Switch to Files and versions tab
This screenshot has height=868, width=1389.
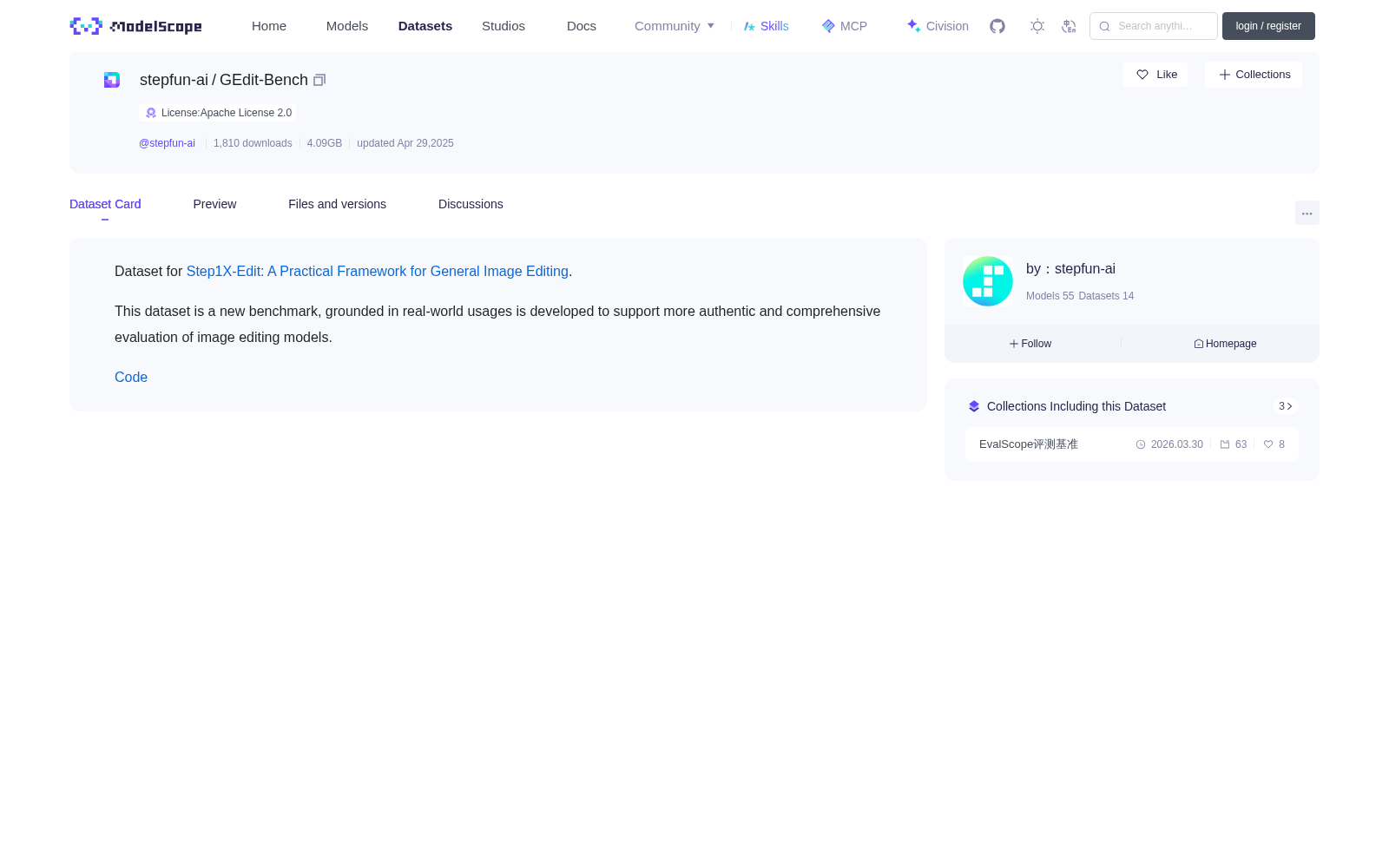[x=337, y=204]
